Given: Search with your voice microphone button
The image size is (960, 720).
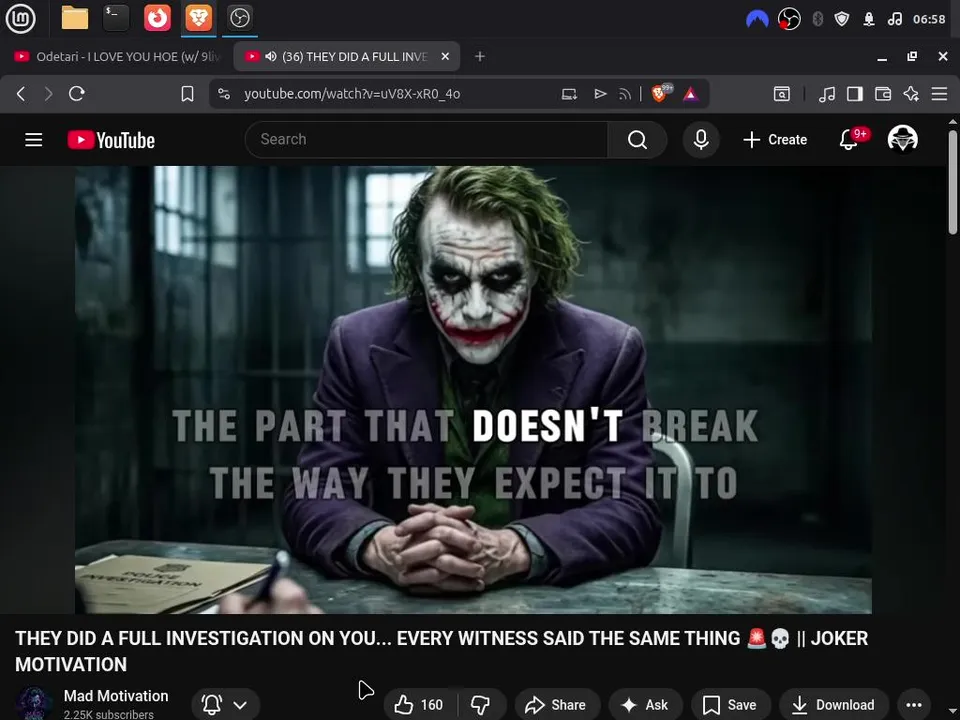Looking at the screenshot, I should [x=701, y=140].
